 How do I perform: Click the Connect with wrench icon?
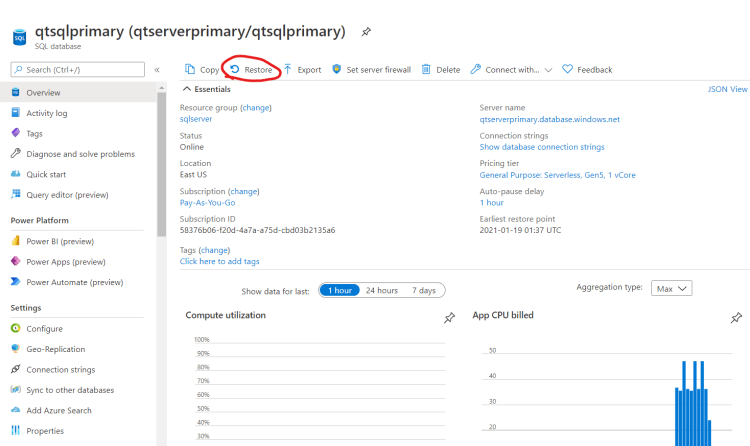tap(475, 69)
